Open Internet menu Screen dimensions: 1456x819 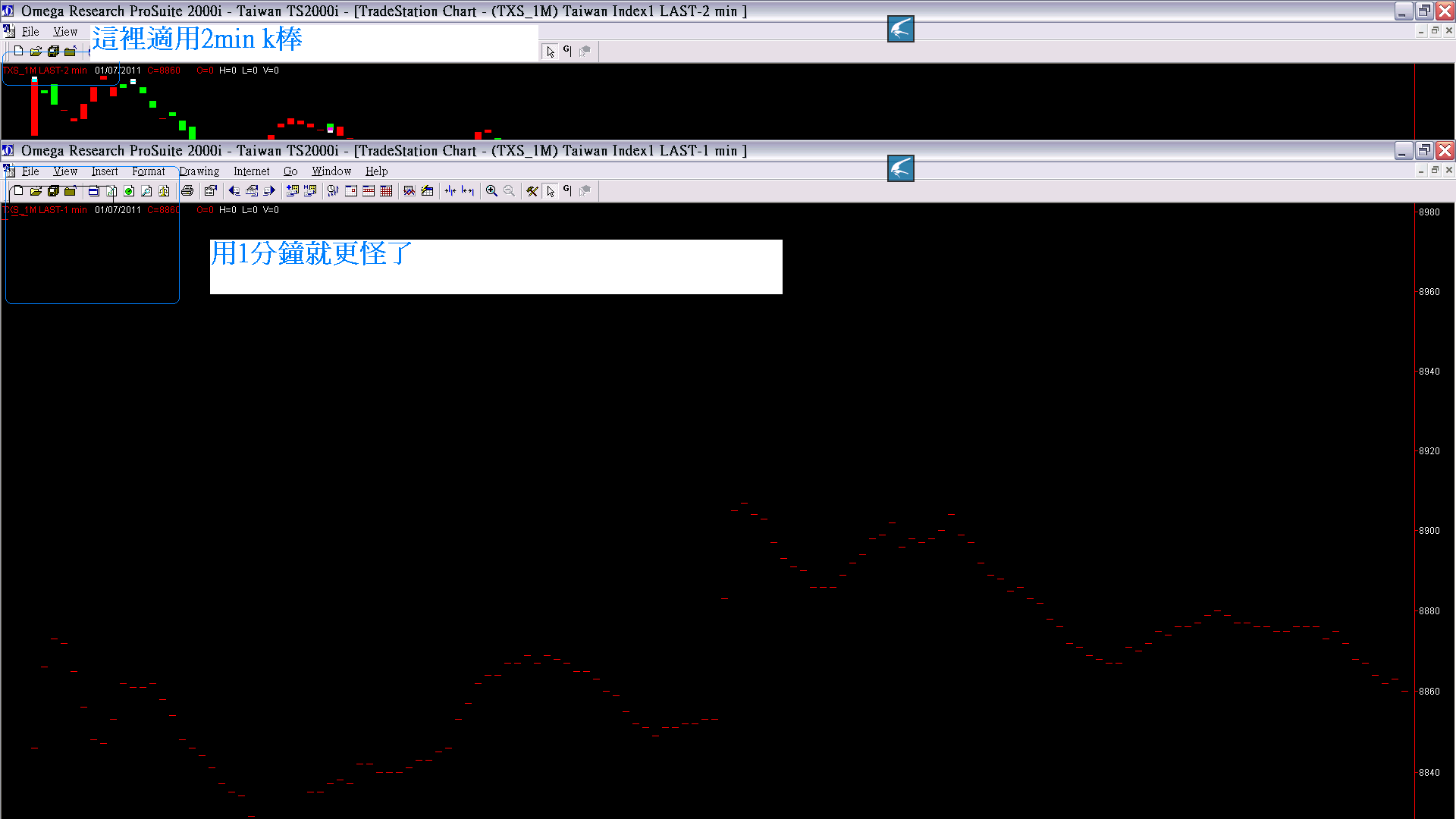[x=252, y=171]
